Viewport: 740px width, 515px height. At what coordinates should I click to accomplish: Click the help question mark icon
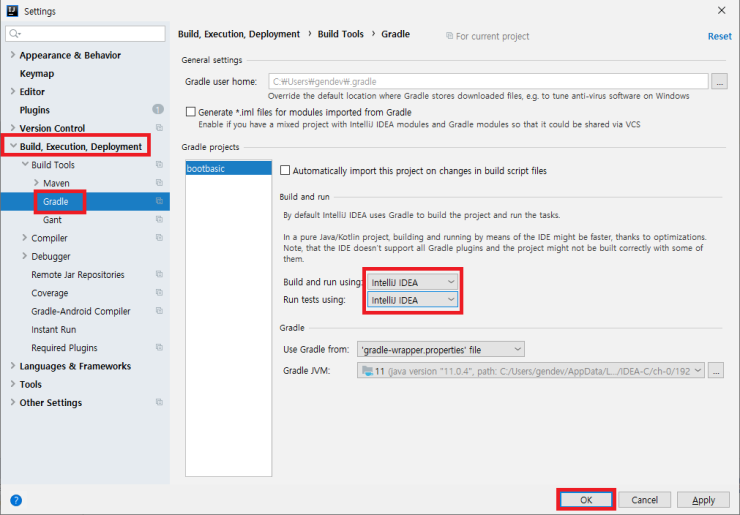click(x=16, y=500)
